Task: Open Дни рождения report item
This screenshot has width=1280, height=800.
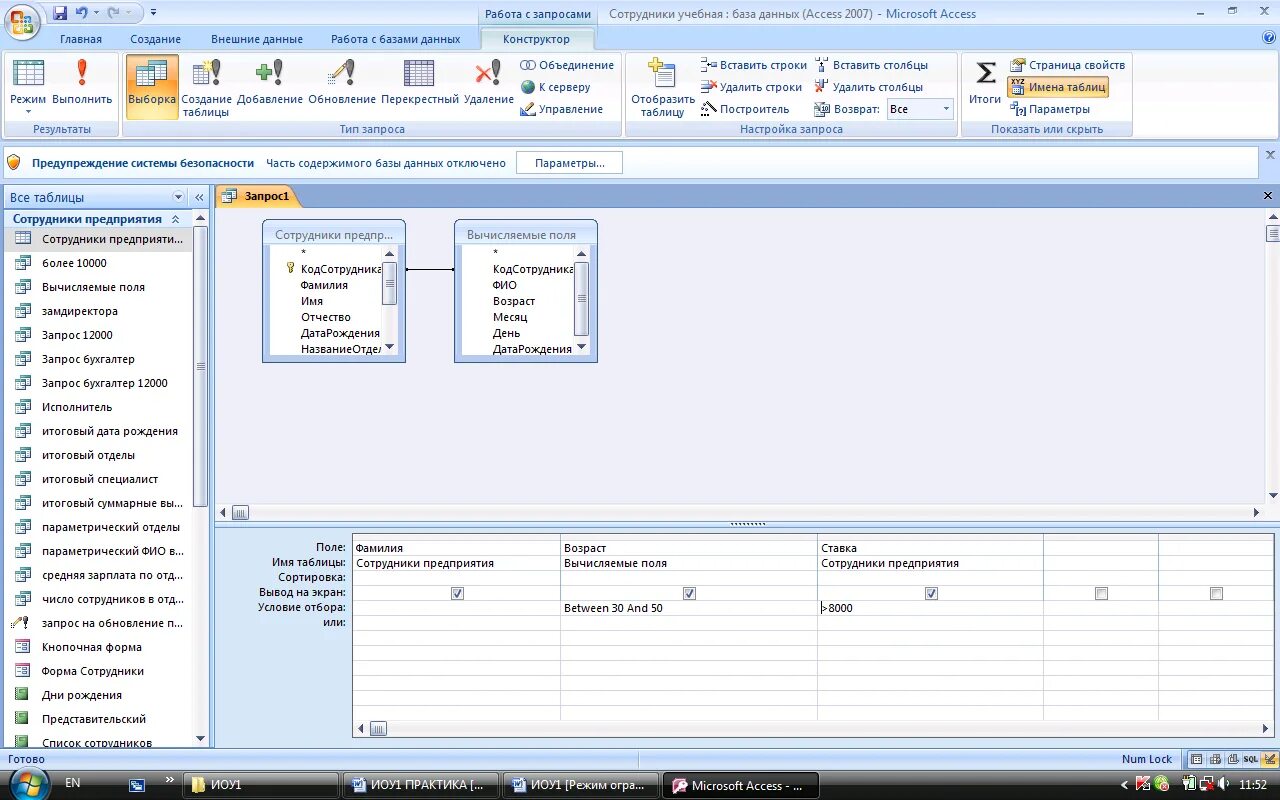Action: 82,695
